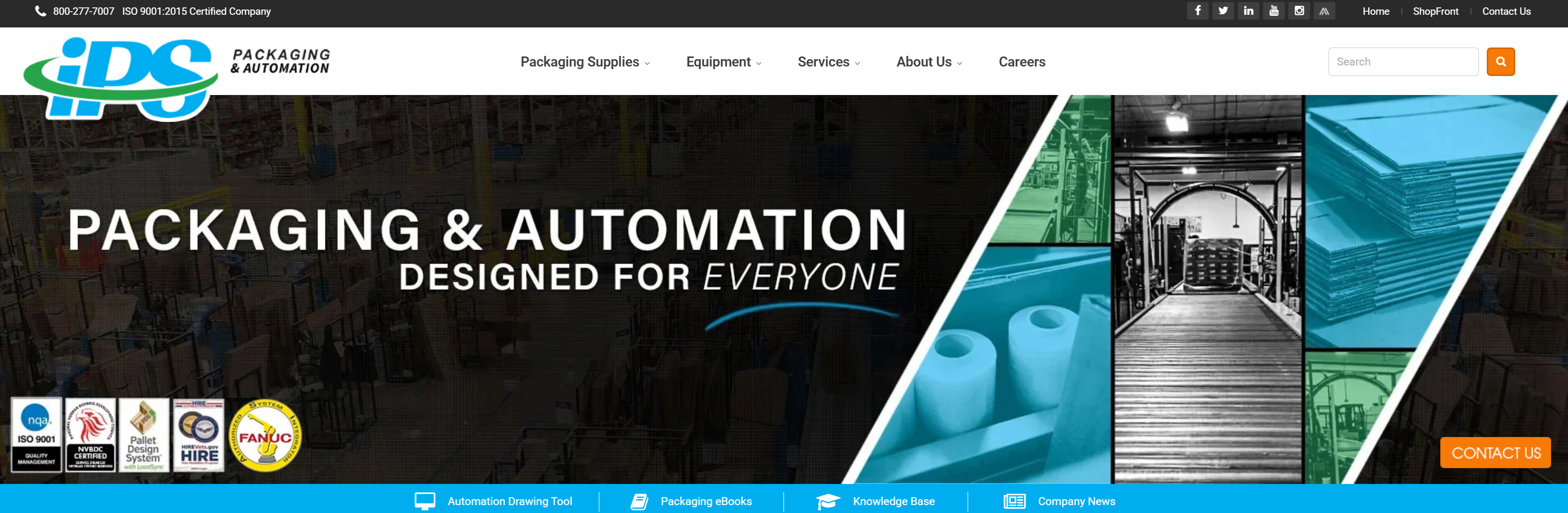Click the HIRE Vets badge

pos(199,435)
